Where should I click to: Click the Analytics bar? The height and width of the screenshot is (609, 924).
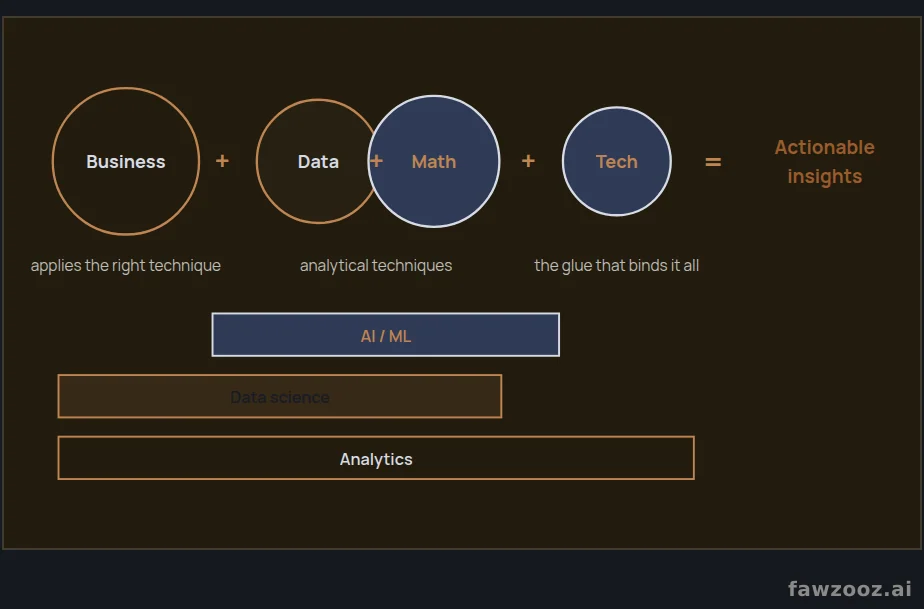coord(376,458)
